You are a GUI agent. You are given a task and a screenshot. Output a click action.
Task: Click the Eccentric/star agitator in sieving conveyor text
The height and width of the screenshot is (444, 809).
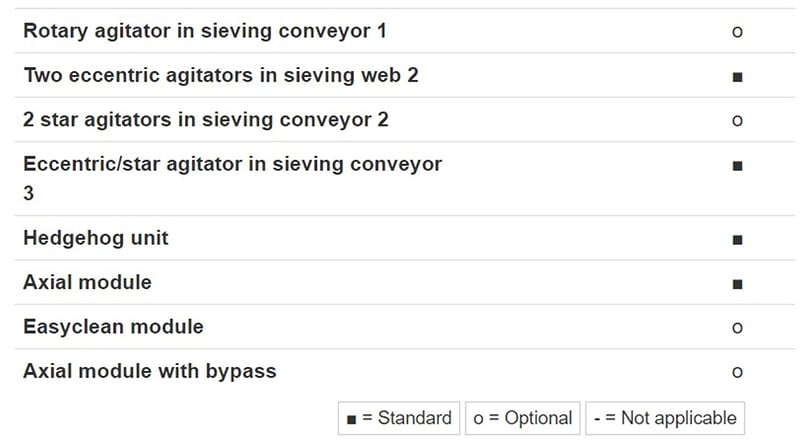coord(233,164)
